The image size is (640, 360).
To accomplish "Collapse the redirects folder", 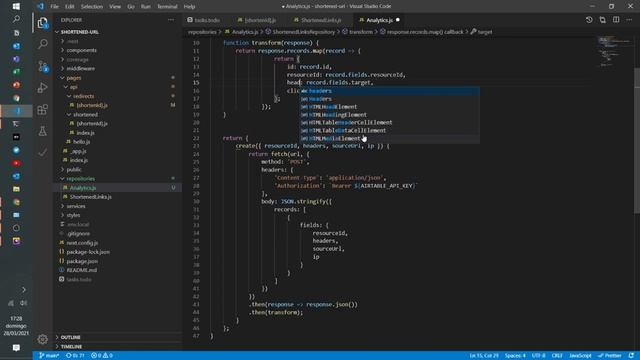I will [x=83, y=96].
